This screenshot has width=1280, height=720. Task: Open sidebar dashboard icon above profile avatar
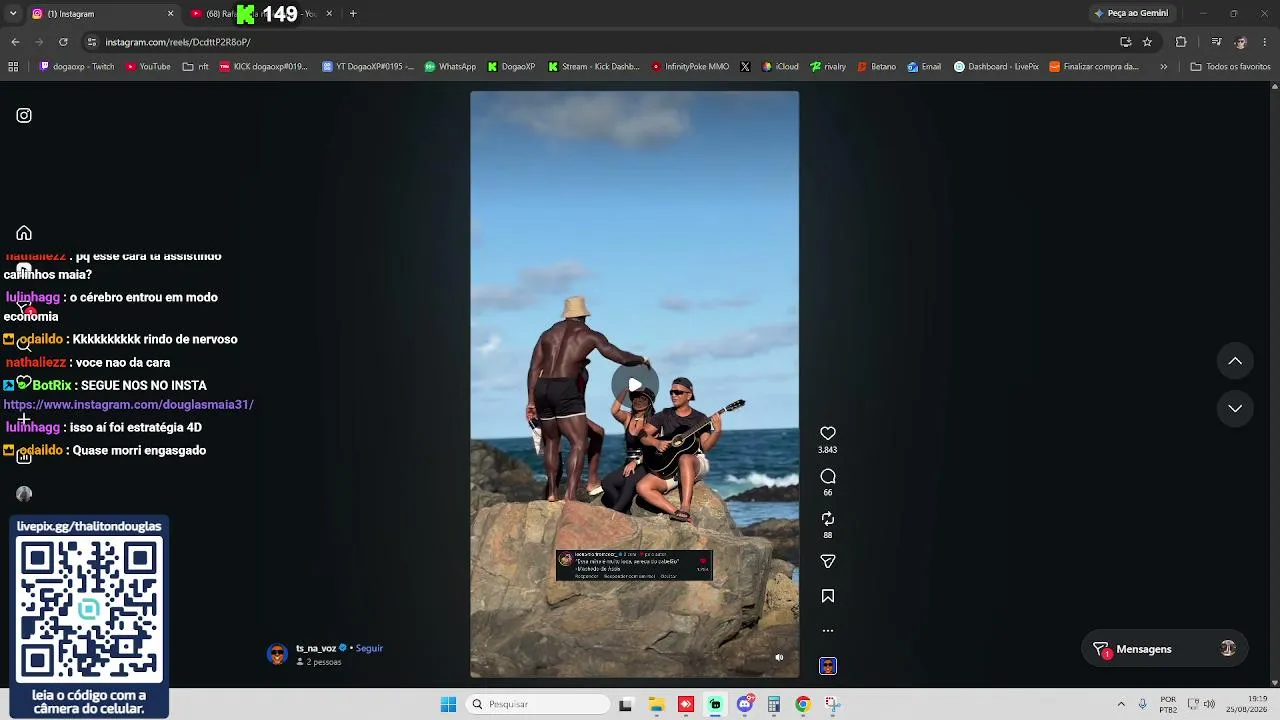(24, 456)
